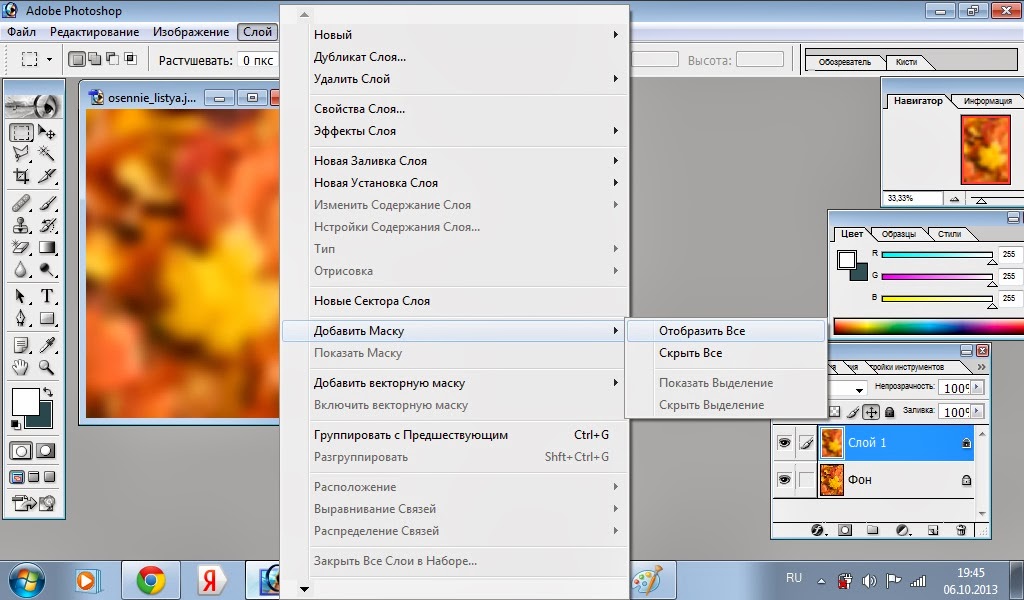1024x600 pixels.
Task: Select the Clone Stamp tool
Action: click(21, 225)
